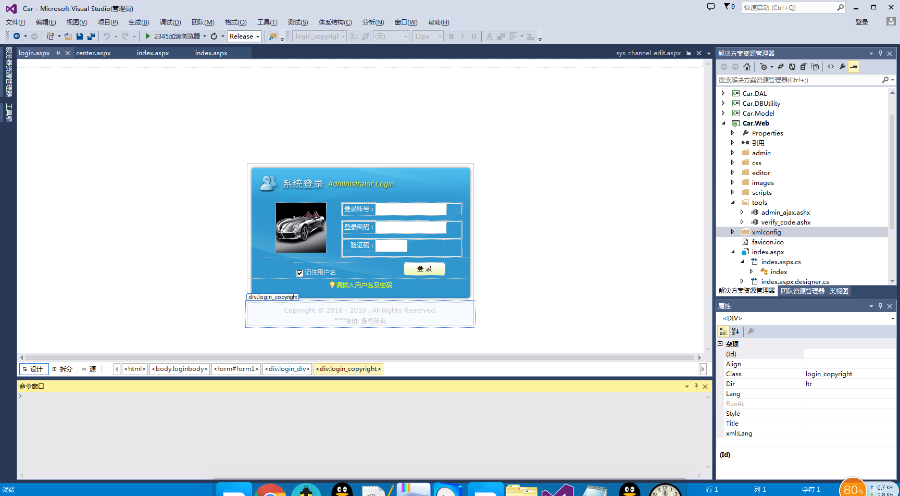Click the navigate backward toolbar arrow
The width and height of the screenshot is (900, 496).
pyautogui.click(x=15, y=36)
